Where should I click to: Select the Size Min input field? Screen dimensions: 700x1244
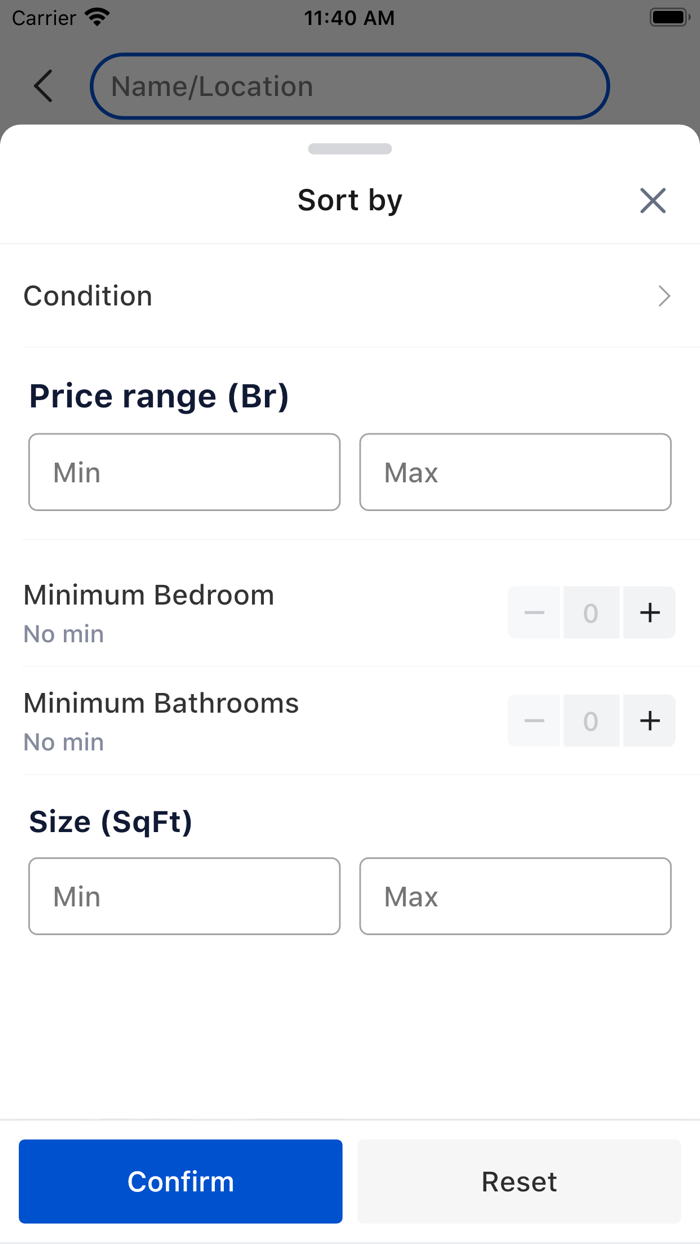(184, 896)
